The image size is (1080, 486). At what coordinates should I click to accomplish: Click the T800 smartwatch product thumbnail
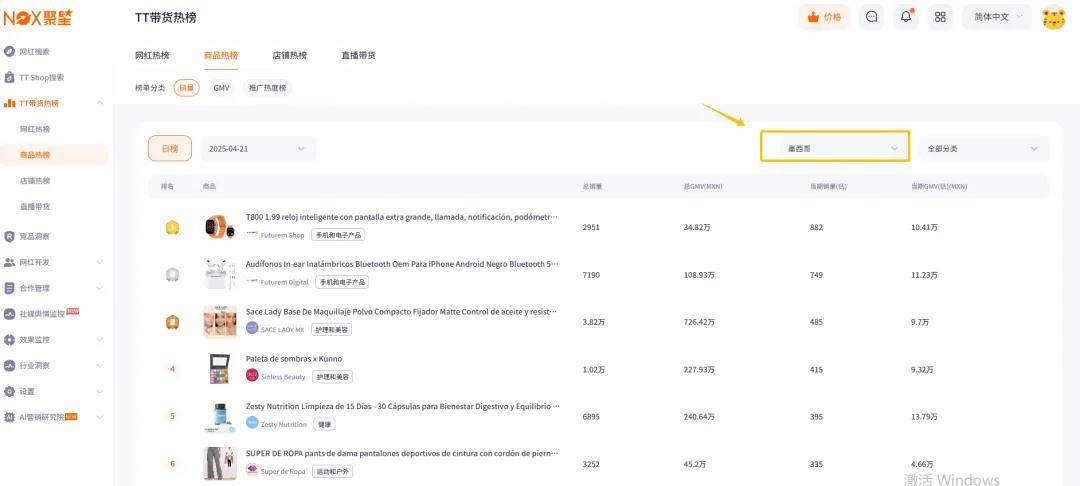pos(220,227)
